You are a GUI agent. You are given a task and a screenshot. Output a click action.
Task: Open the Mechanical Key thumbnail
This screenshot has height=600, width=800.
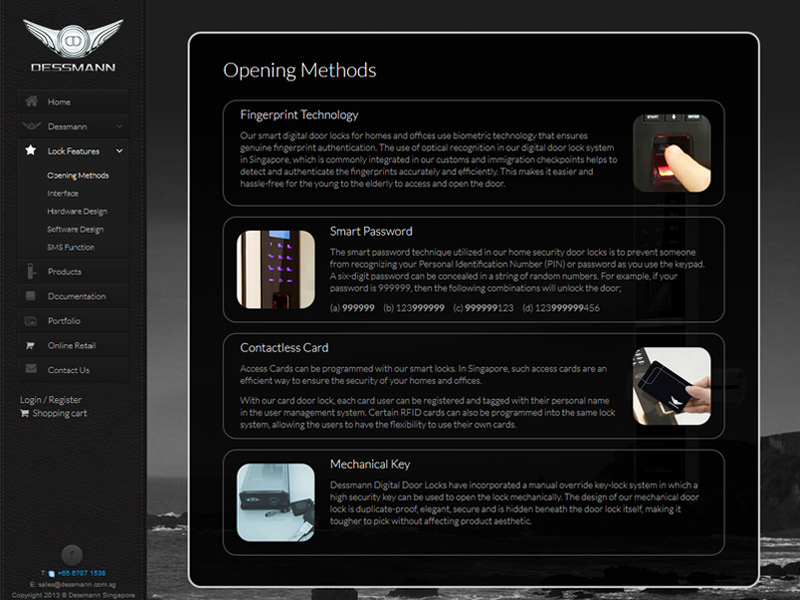(276, 503)
